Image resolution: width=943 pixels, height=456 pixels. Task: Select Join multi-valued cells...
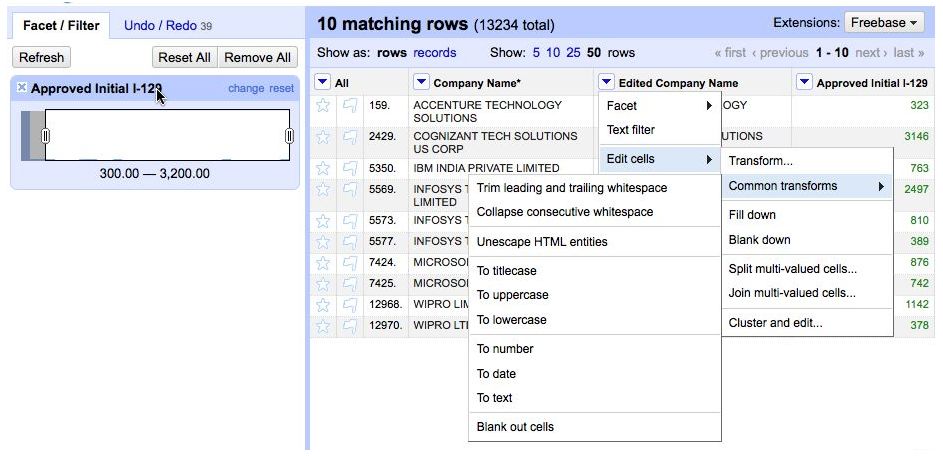coord(806,293)
